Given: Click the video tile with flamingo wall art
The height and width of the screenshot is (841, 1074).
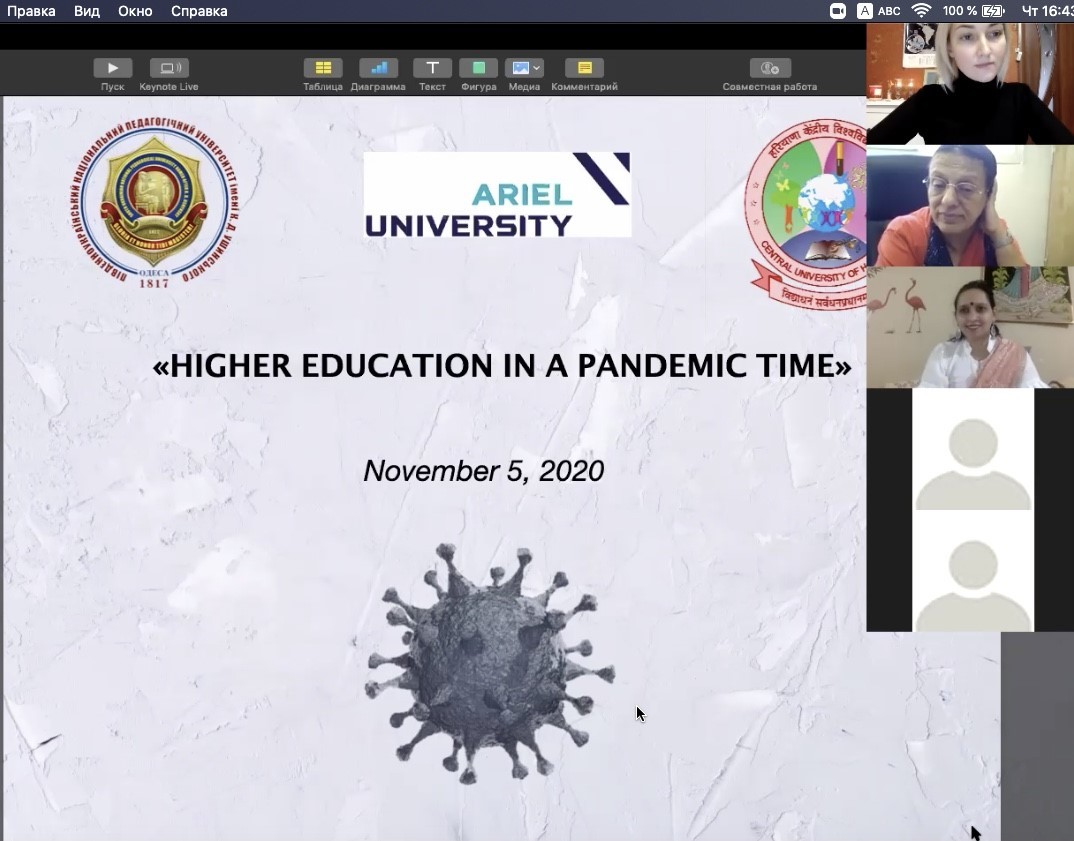Looking at the screenshot, I should coord(970,327).
